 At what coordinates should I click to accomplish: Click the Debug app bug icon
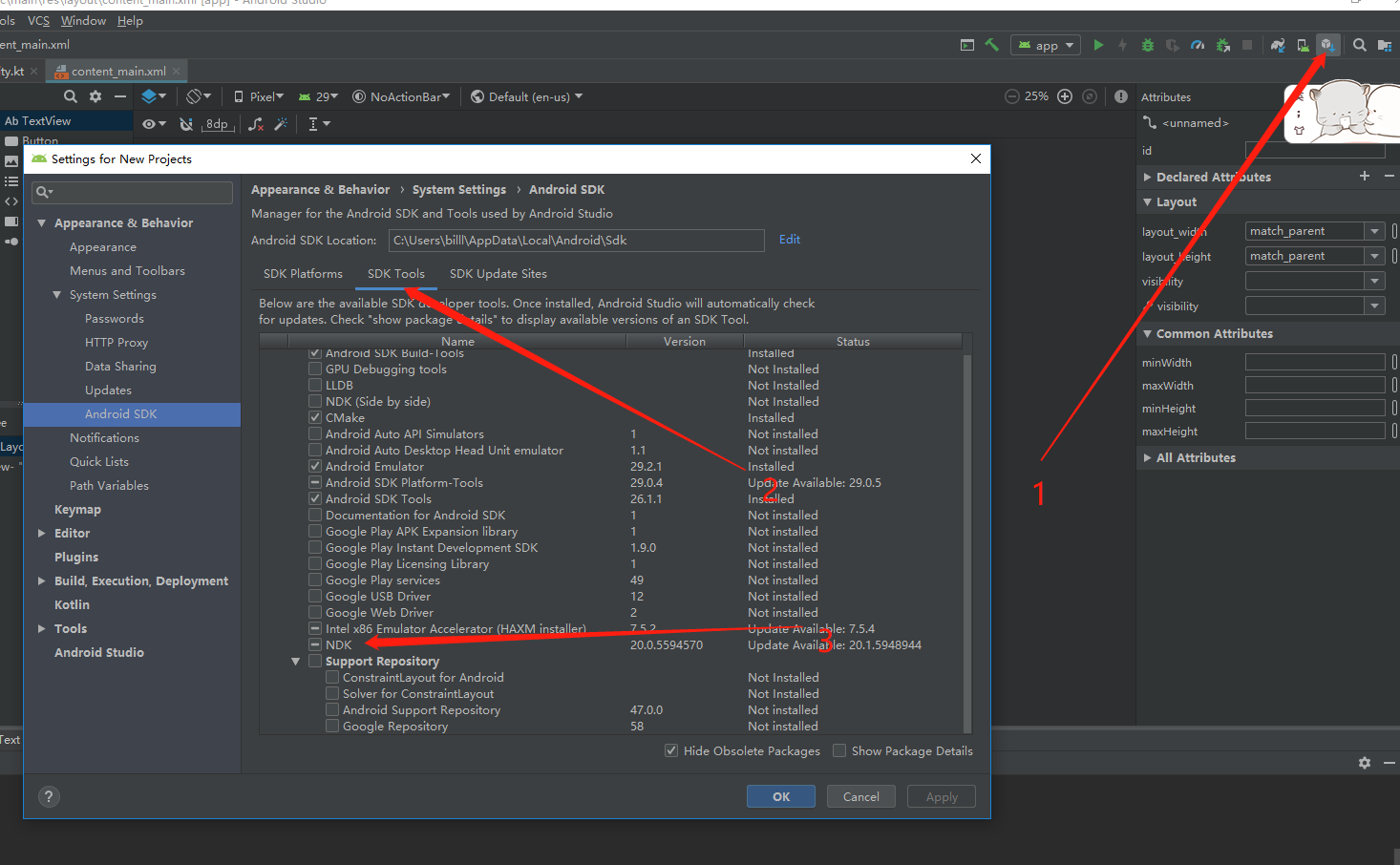tap(1148, 45)
